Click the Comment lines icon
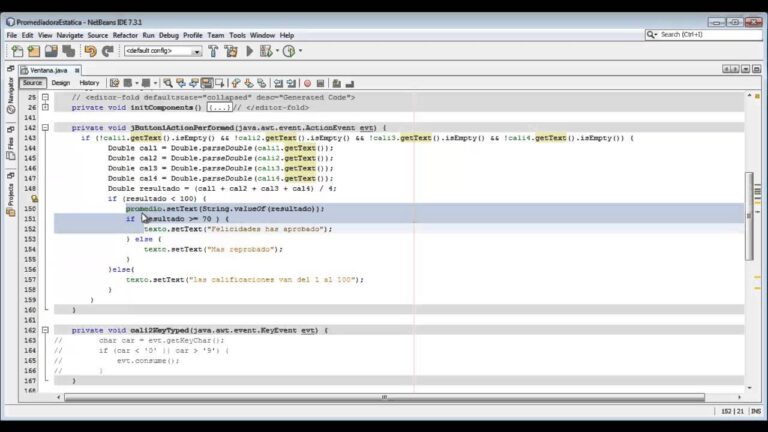This screenshot has height=432, width=768. tap(336, 83)
